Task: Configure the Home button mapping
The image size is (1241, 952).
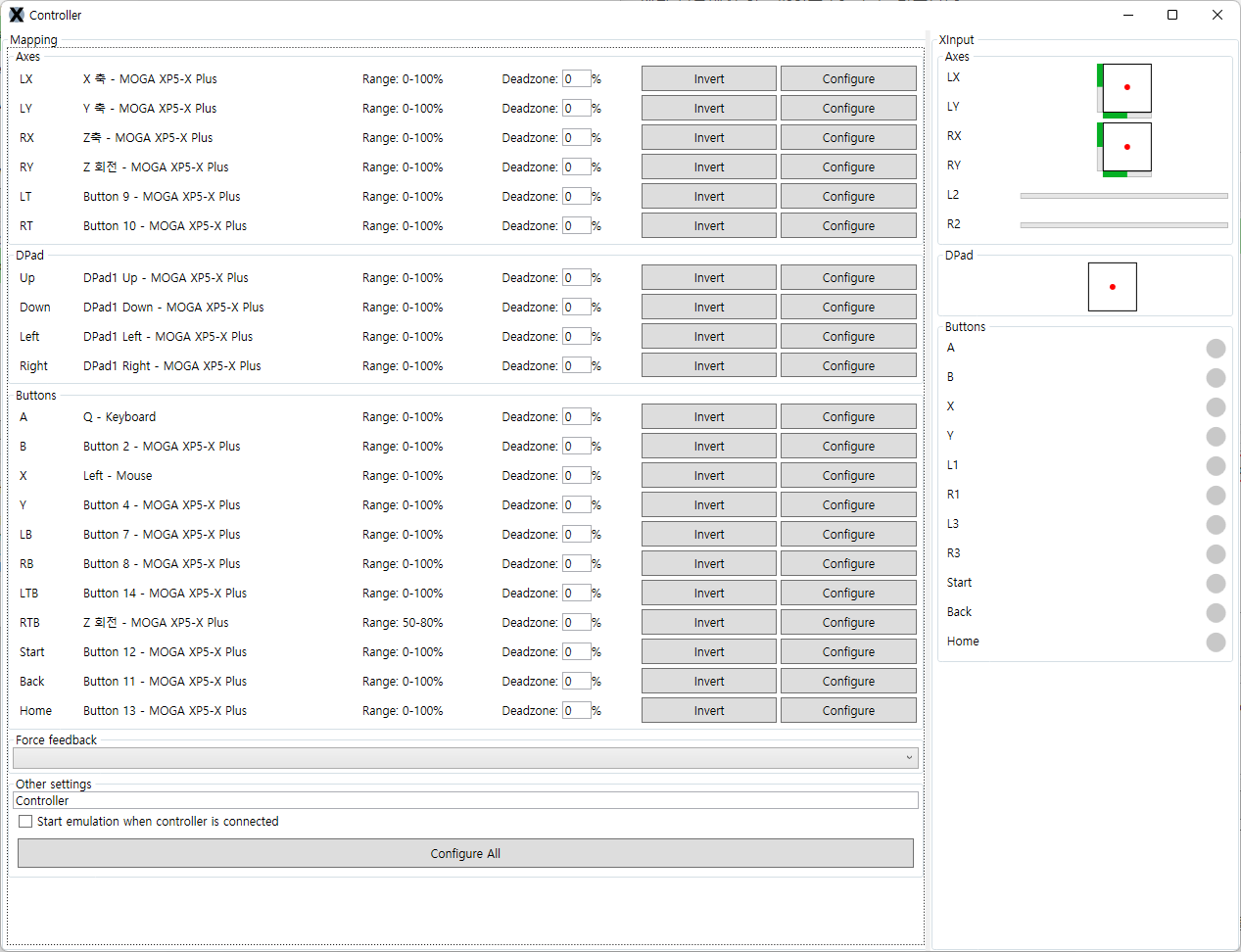Action: point(848,710)
